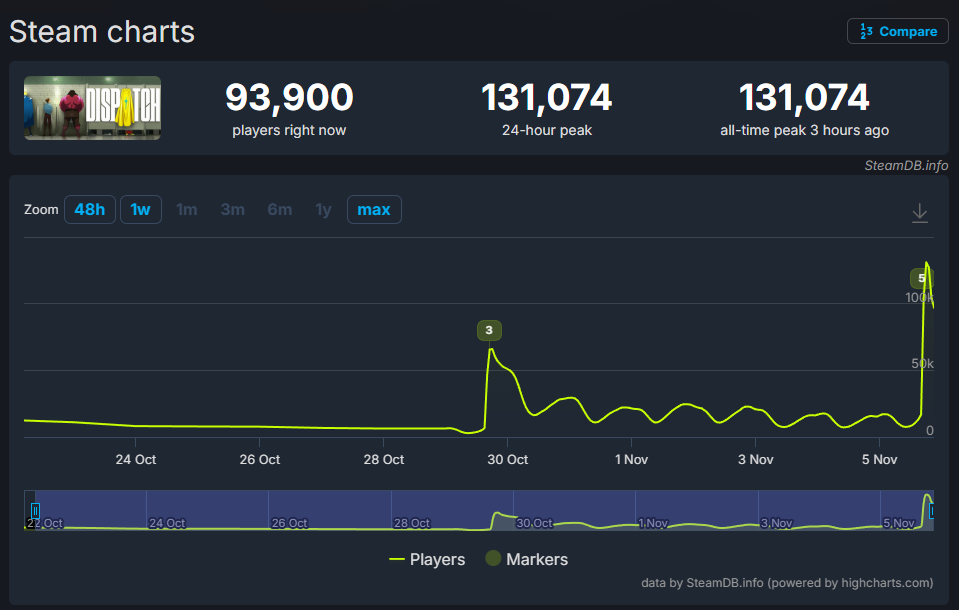Click the data by SteamDB.info highcharts text
Image resolution: width=959 pixels, height=610 pixels.
pyautogui.click(x=787, y=583)
